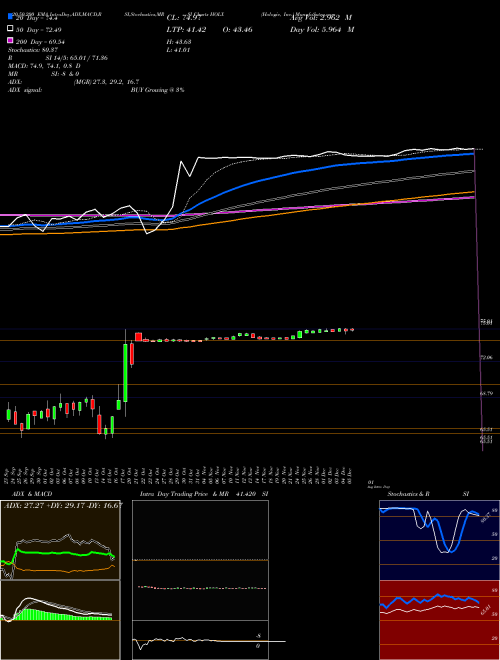Click the magenta 200 Day legend swatch

10,41
